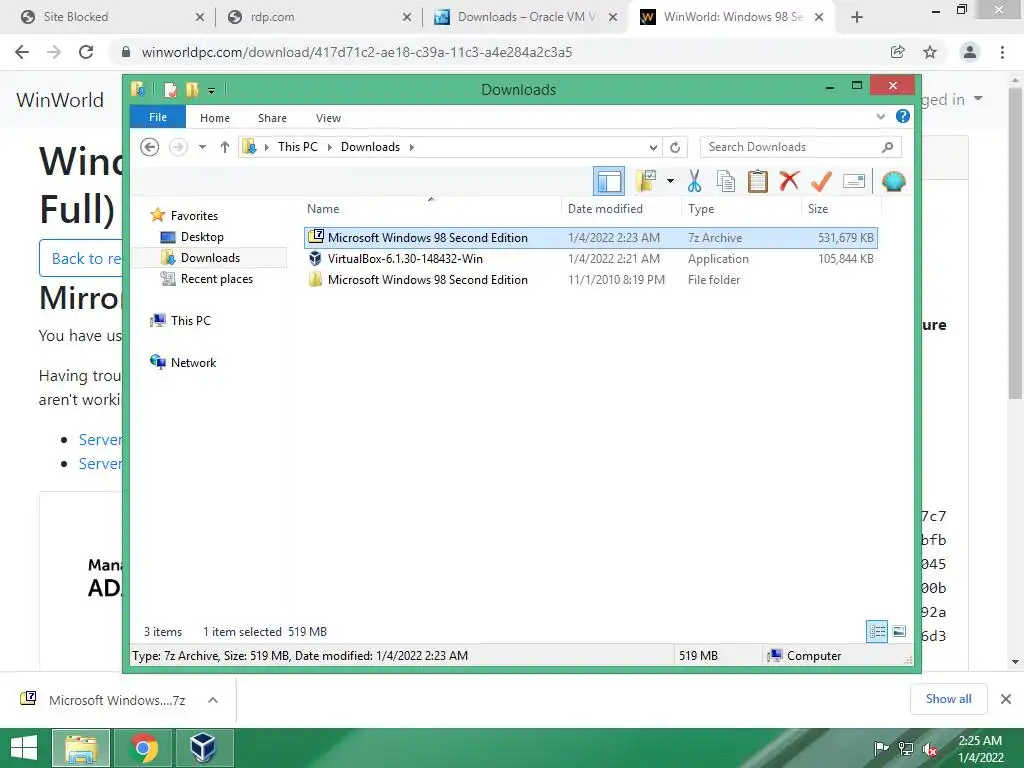Viewport: 1024px width, 768px height.
Task: Open Explorer Help question mark icon
Action: click(x=903, y=116)
